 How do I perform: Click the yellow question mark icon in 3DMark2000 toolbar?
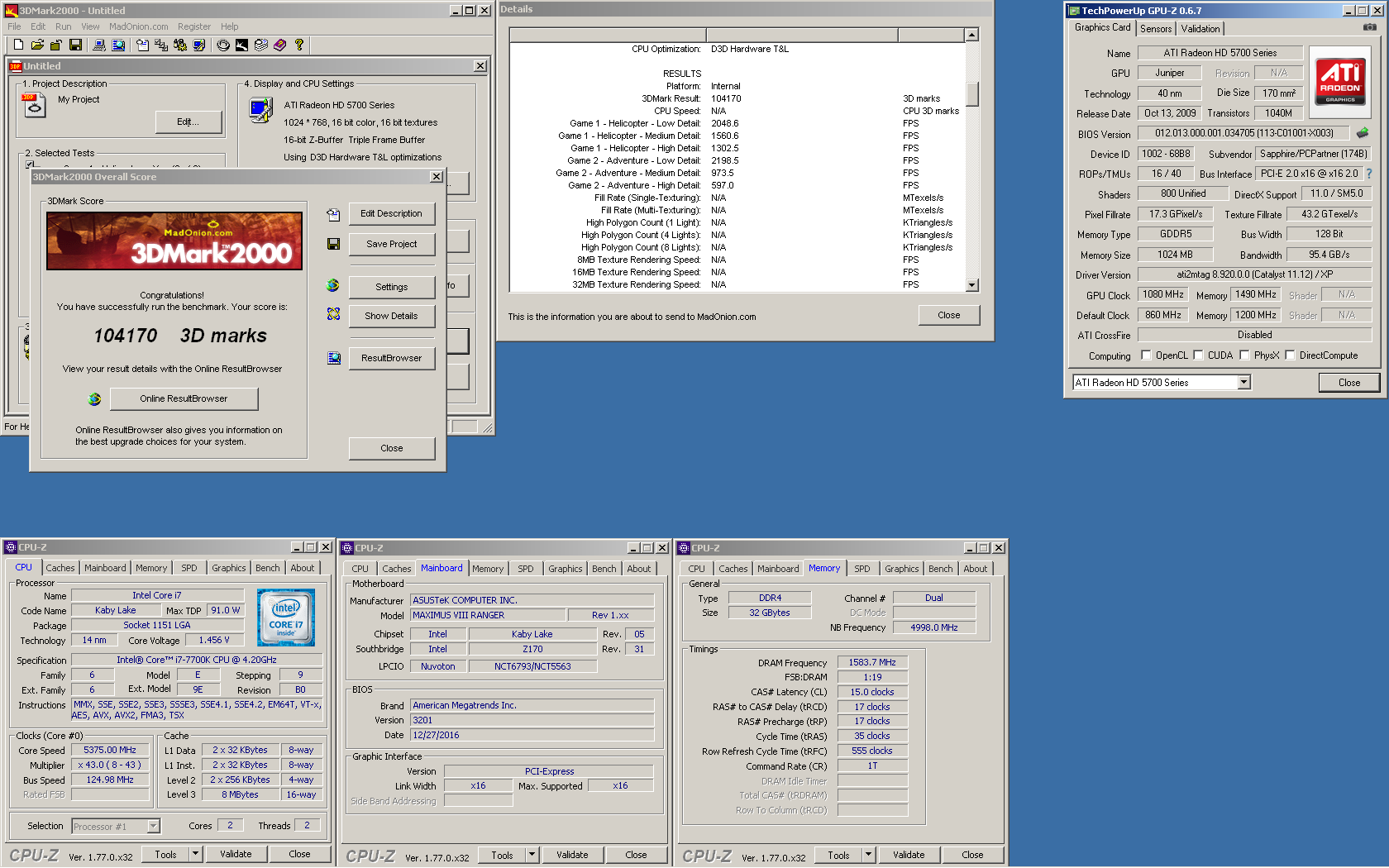pyautogui.click(x=299, y=45)
